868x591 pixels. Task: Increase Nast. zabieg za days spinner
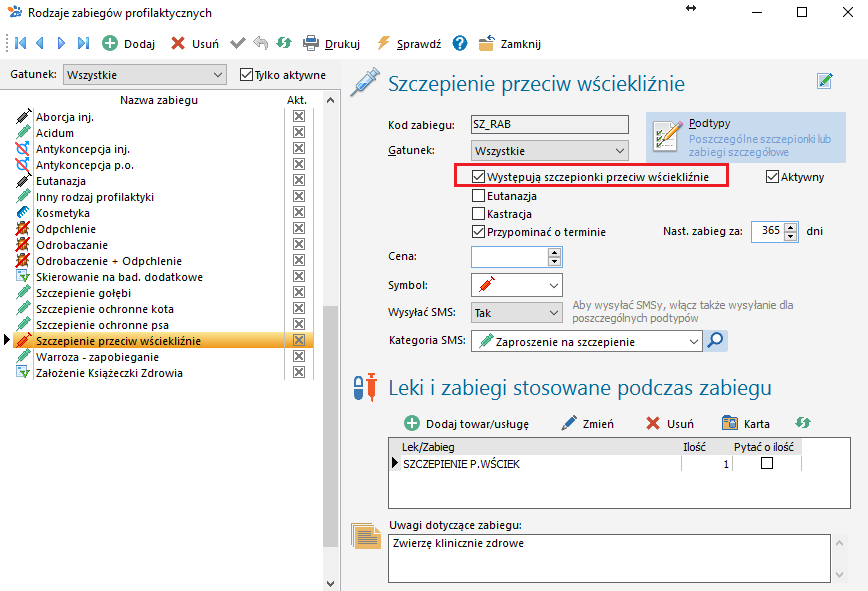791,227
